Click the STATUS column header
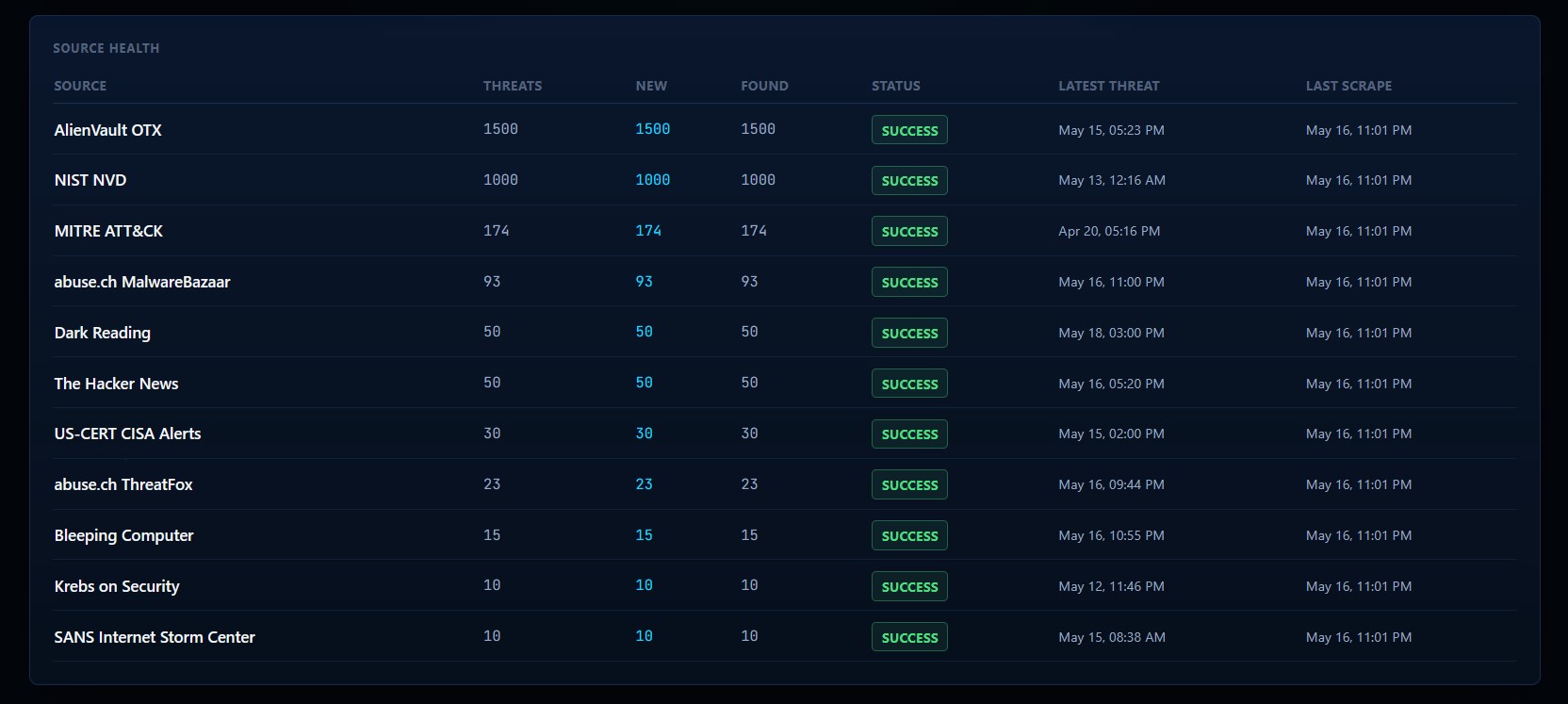Screen dimensions: 1568x704 tap(896, 86)
